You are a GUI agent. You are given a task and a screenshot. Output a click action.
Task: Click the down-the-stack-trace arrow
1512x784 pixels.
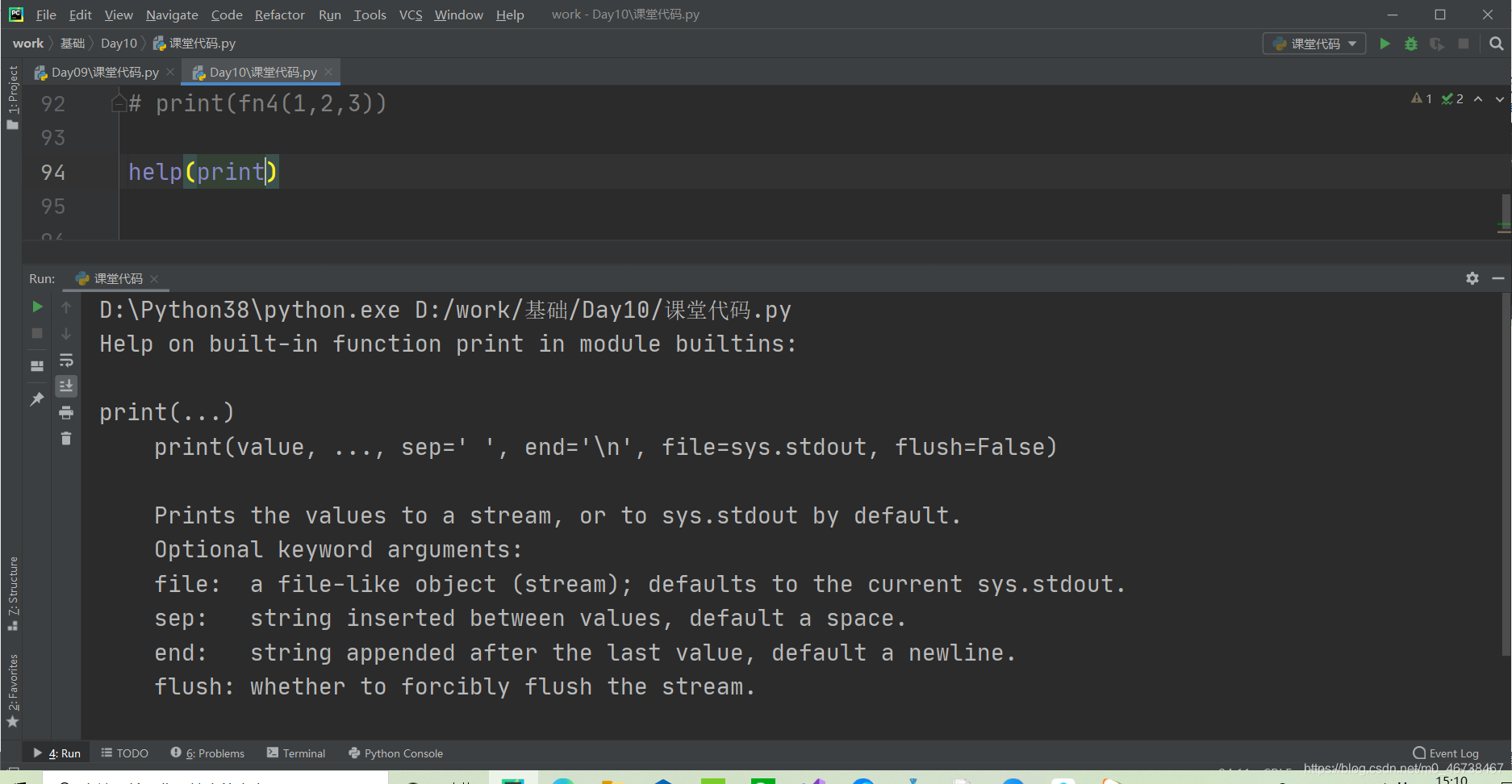pyautogui.click(x=66, y=333)
